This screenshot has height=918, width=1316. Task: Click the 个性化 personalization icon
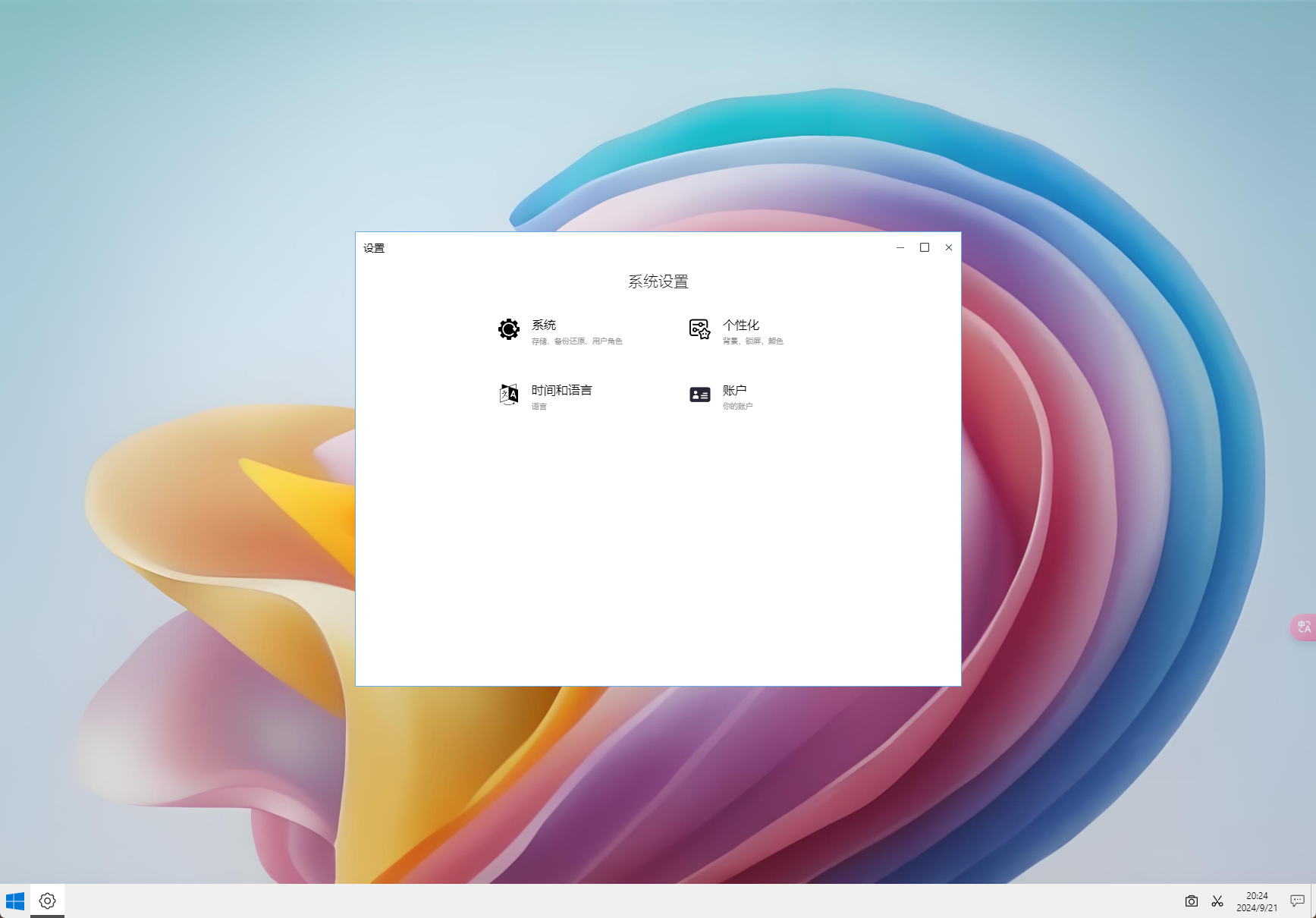tap(699, 329)
